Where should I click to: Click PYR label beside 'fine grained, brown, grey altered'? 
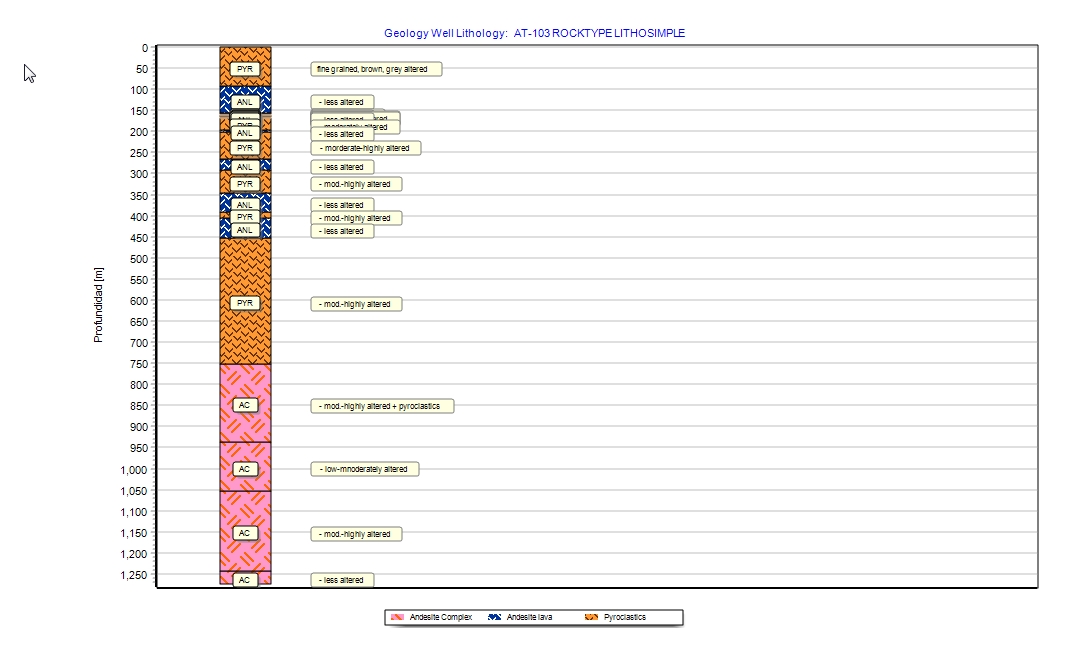pyautogui.click(x=245, y=69)
